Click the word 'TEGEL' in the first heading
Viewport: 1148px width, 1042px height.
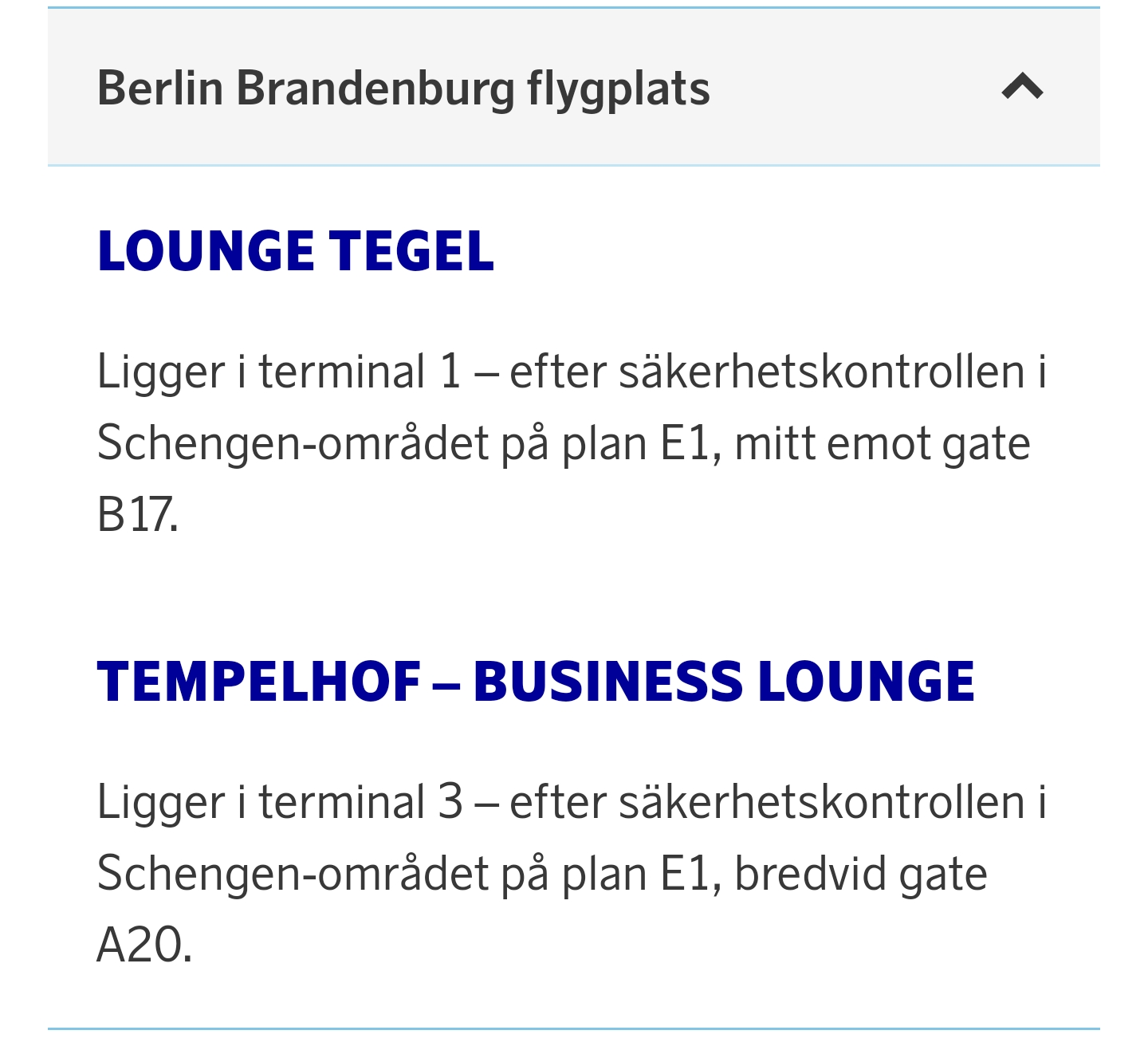point(411,251)
